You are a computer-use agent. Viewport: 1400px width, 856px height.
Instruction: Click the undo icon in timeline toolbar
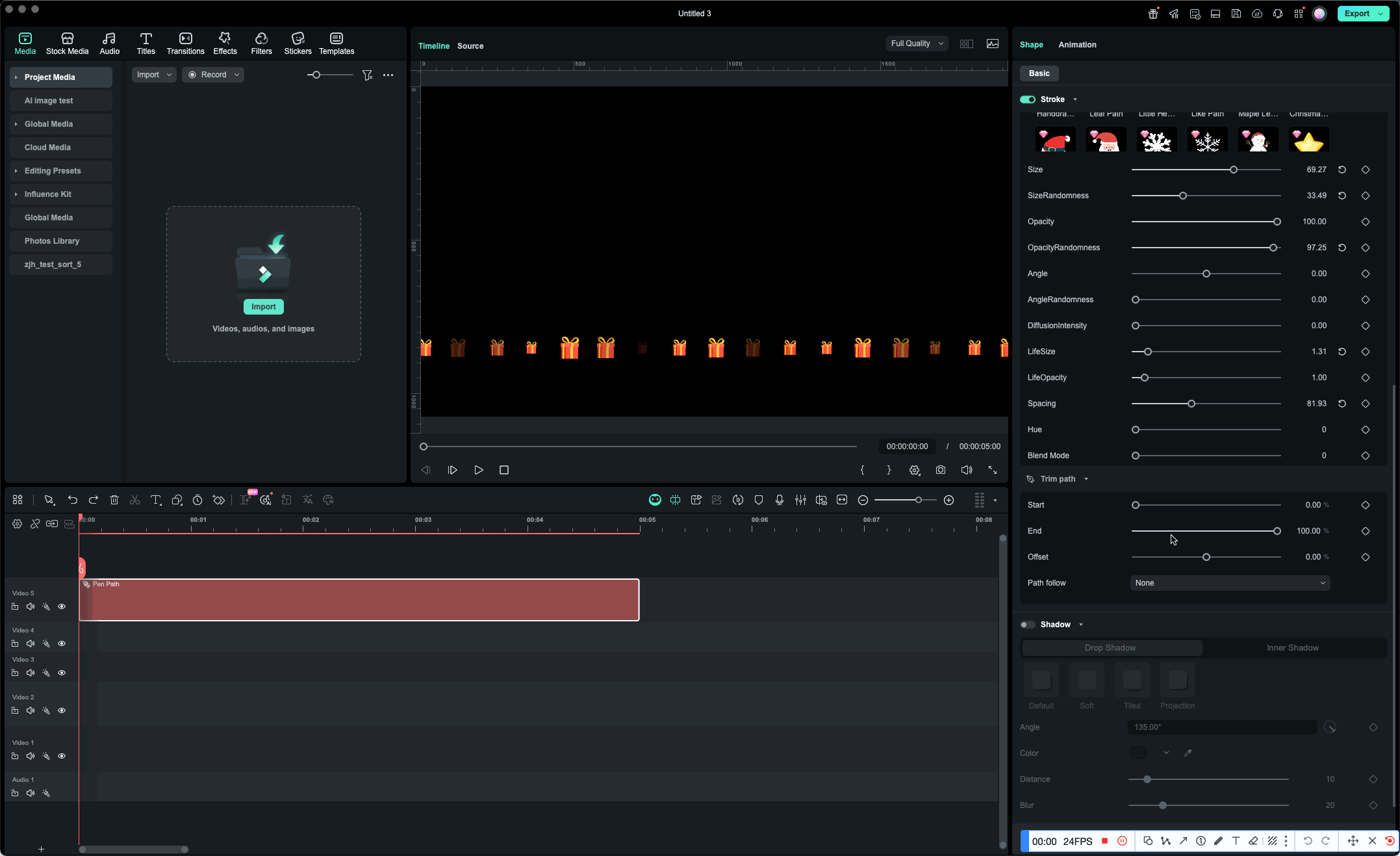click(x=73, y=500)
